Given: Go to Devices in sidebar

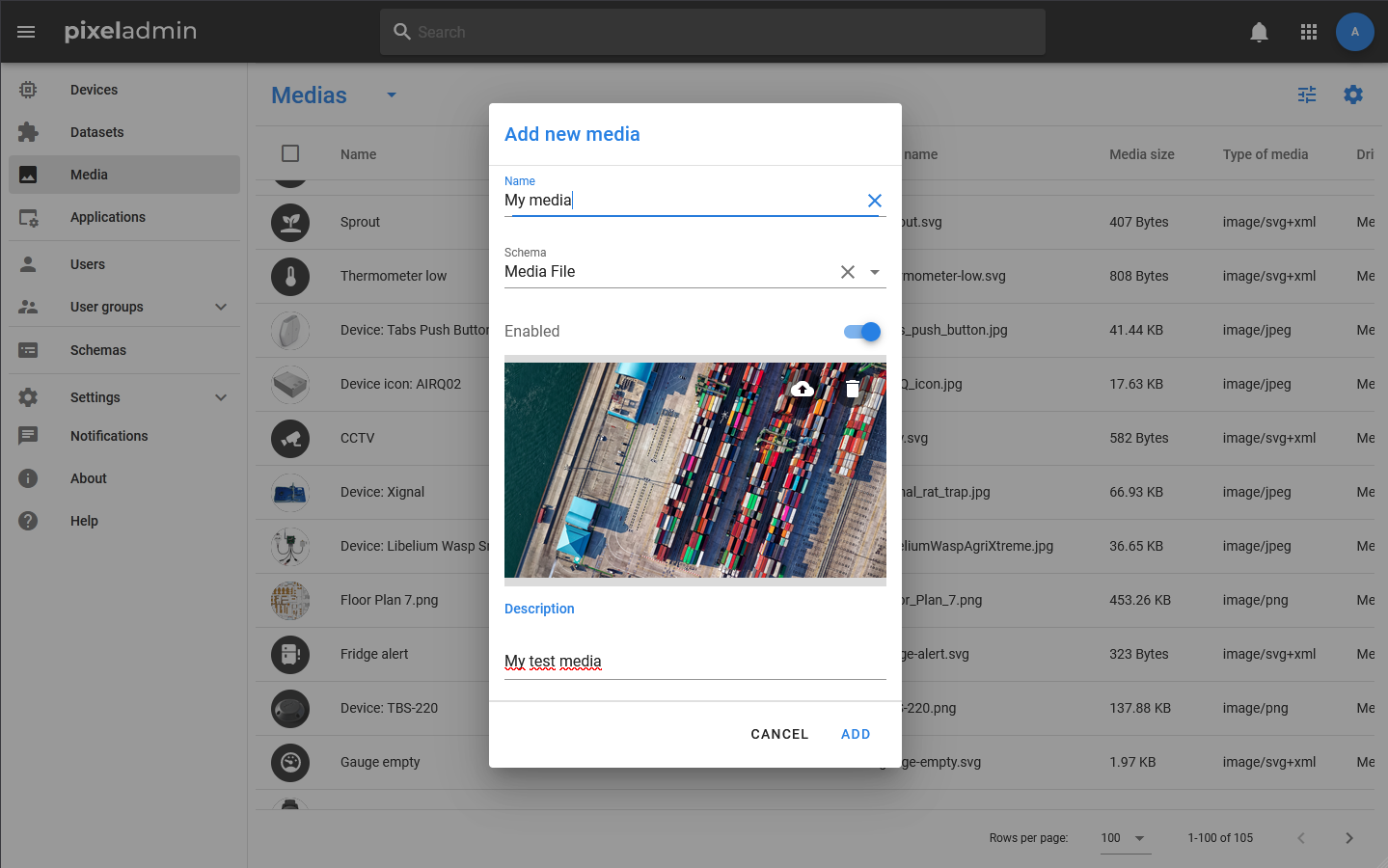Looking at the screenshot, I should [94, 90].
